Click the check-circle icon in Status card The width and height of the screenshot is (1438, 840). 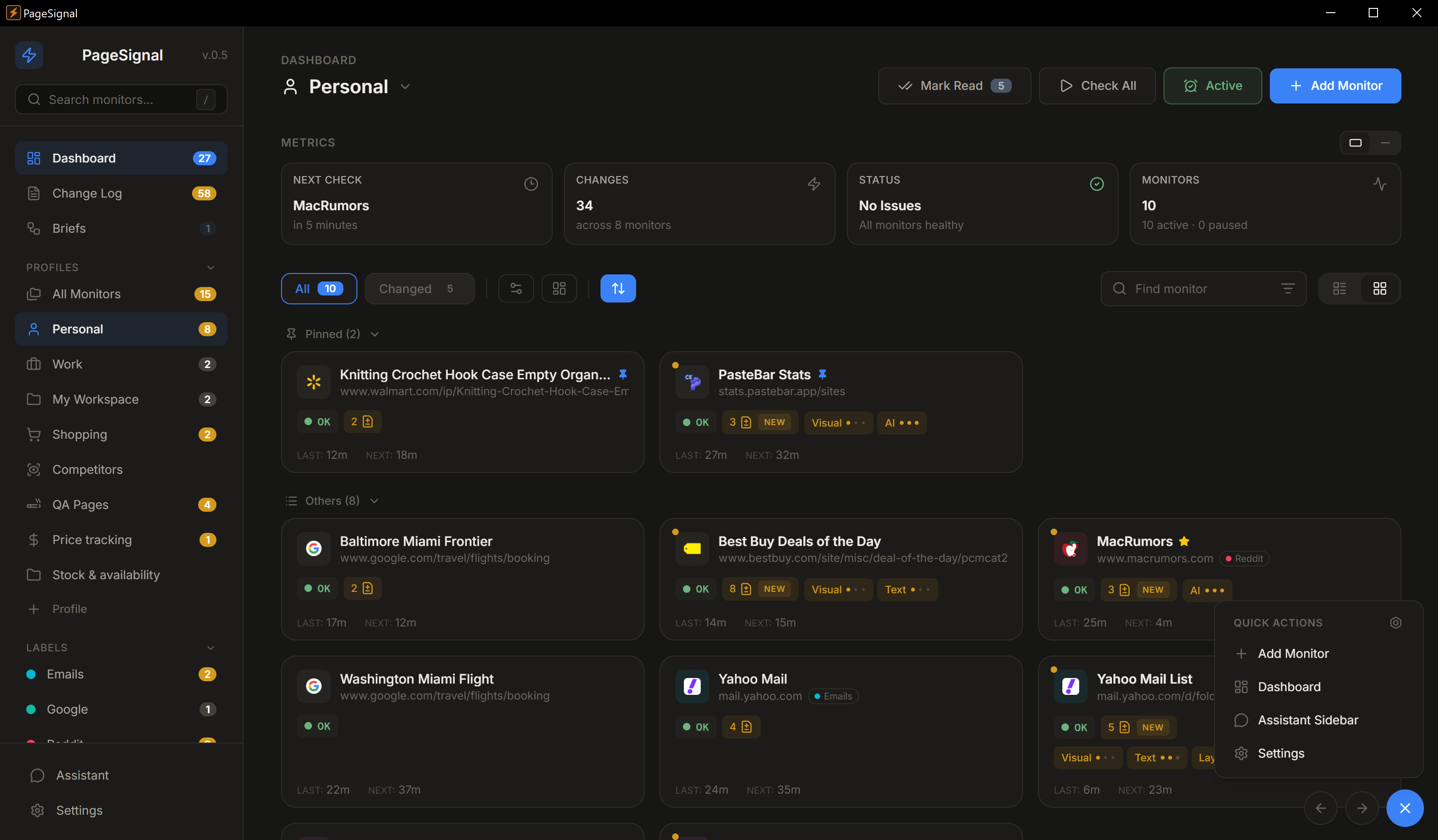click(x=1097, y=184)
